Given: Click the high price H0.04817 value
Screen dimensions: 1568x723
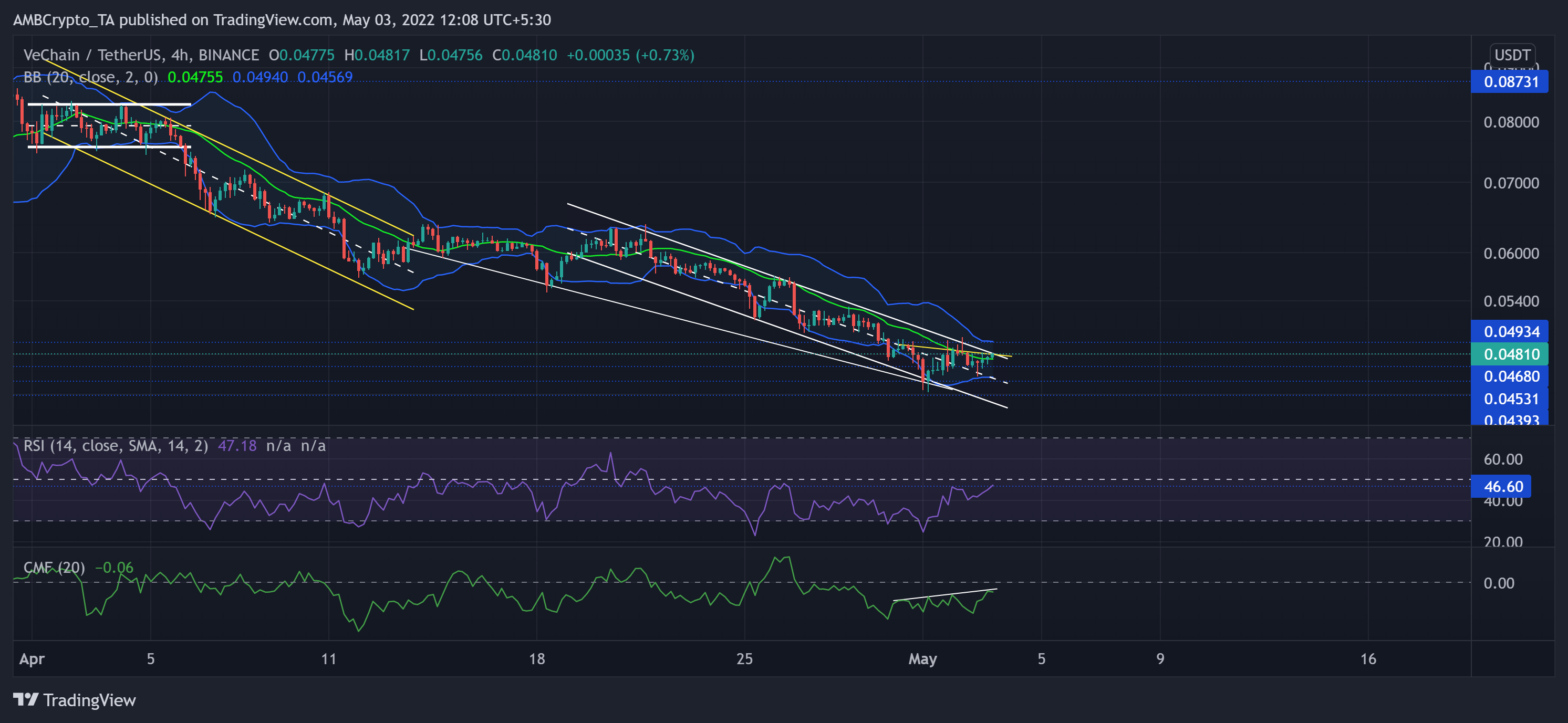Looking at the screenshot, I should coord(377,55).
